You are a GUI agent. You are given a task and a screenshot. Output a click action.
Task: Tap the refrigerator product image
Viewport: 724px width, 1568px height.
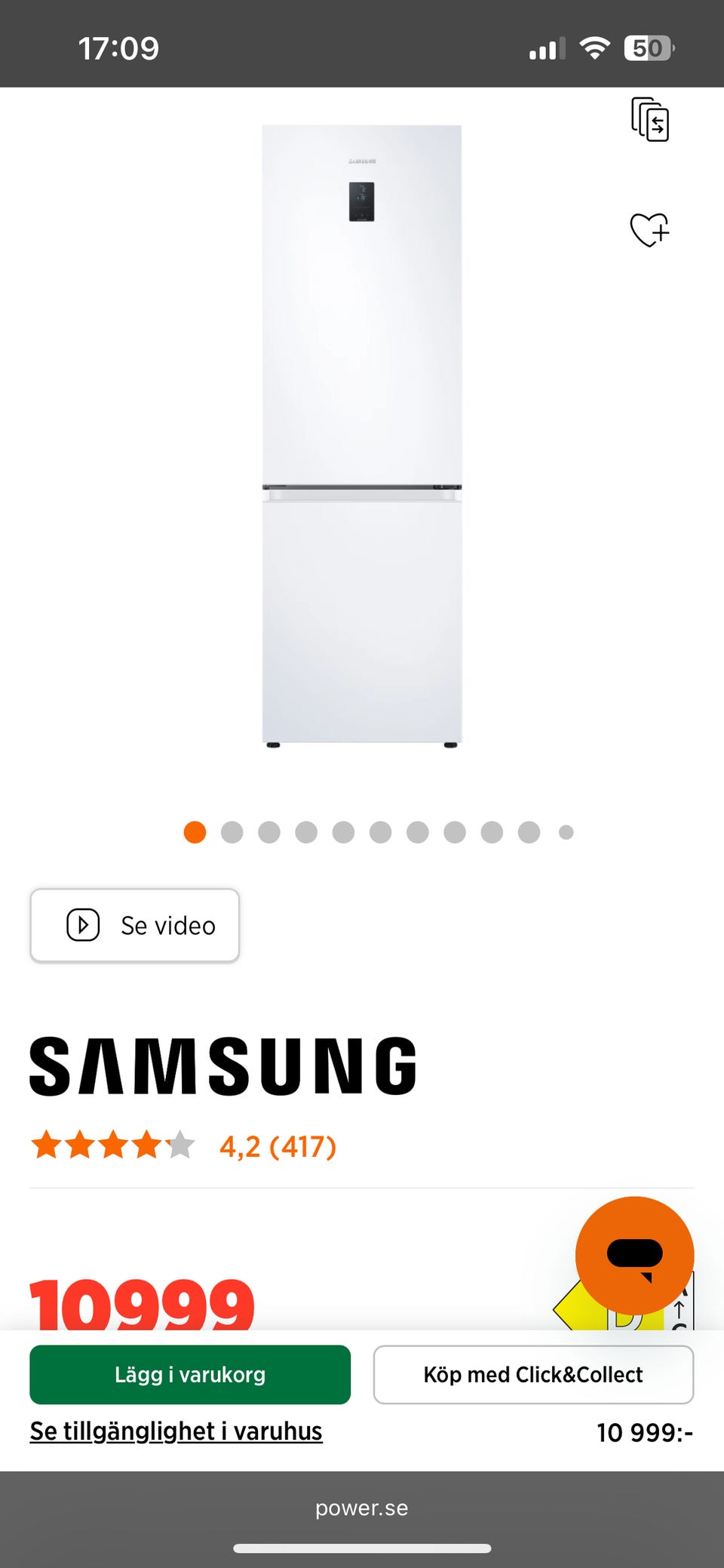coord(362,436)
